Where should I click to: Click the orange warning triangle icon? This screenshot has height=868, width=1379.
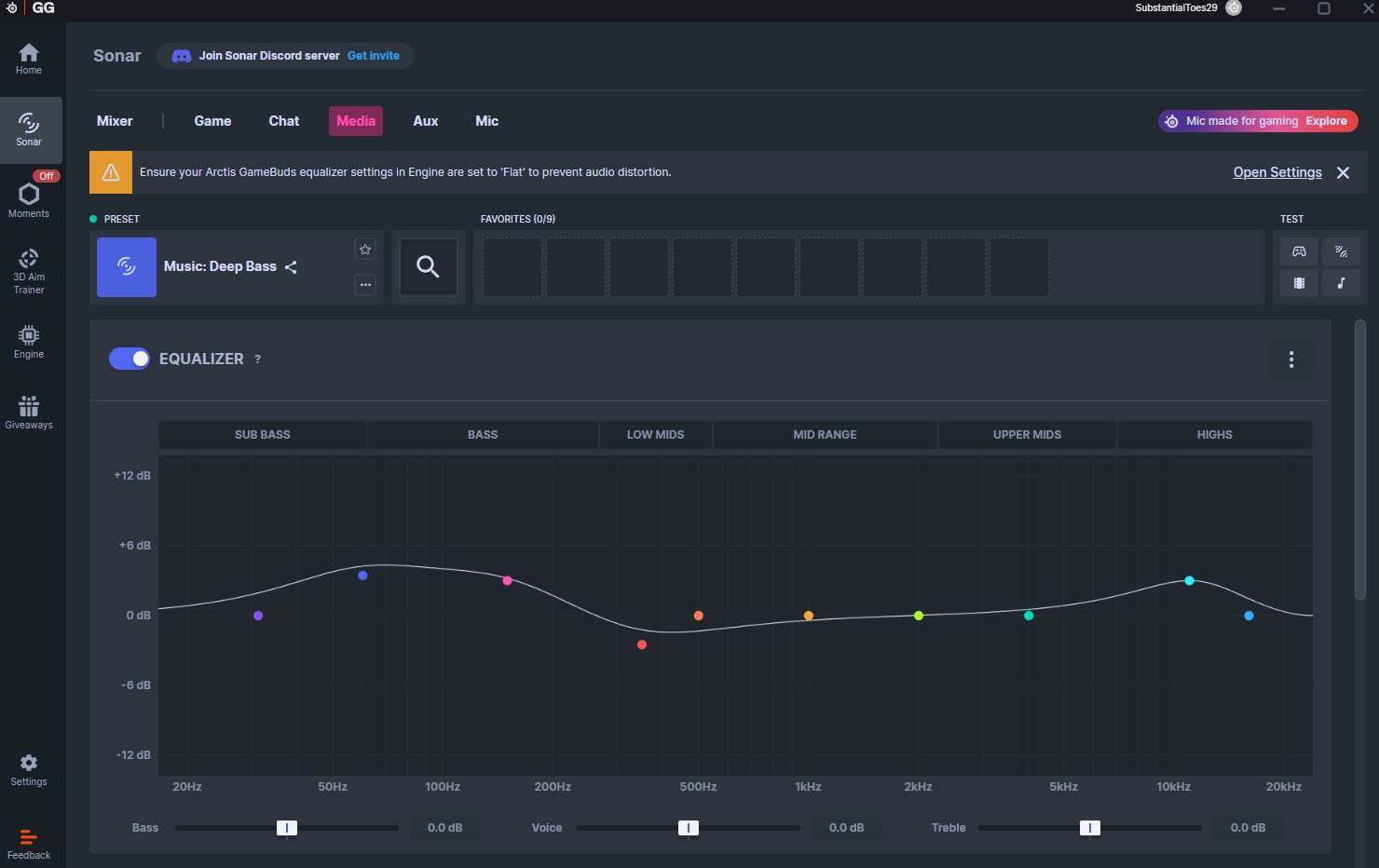111,172
